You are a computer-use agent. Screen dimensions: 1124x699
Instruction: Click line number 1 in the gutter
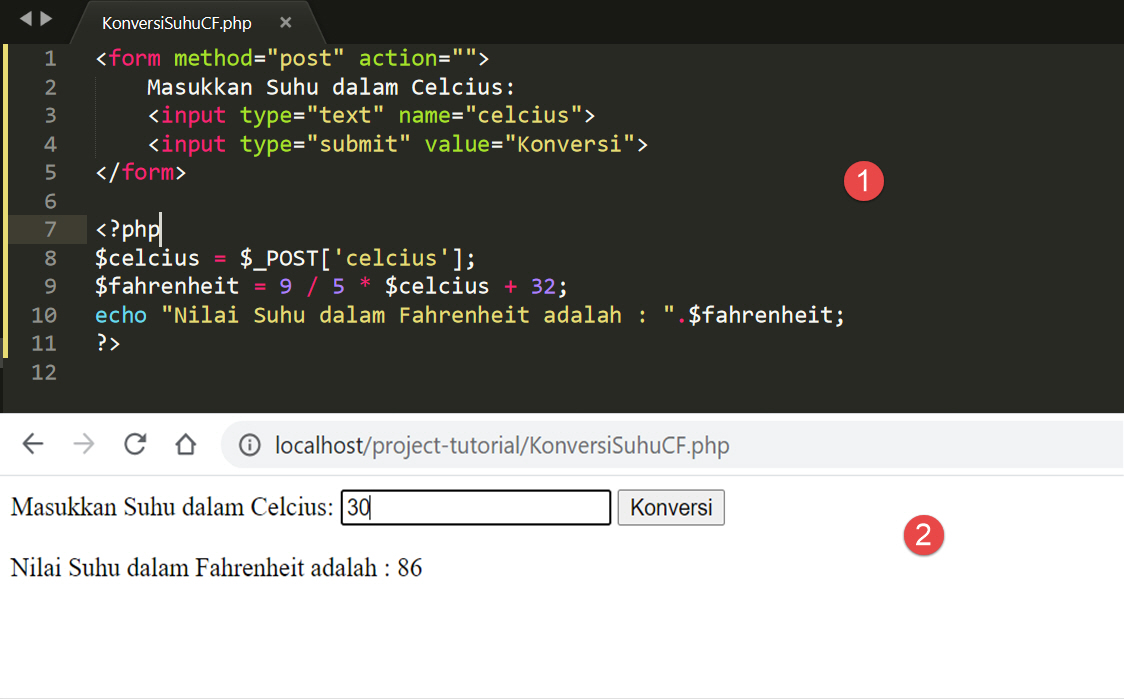[50, 58]
